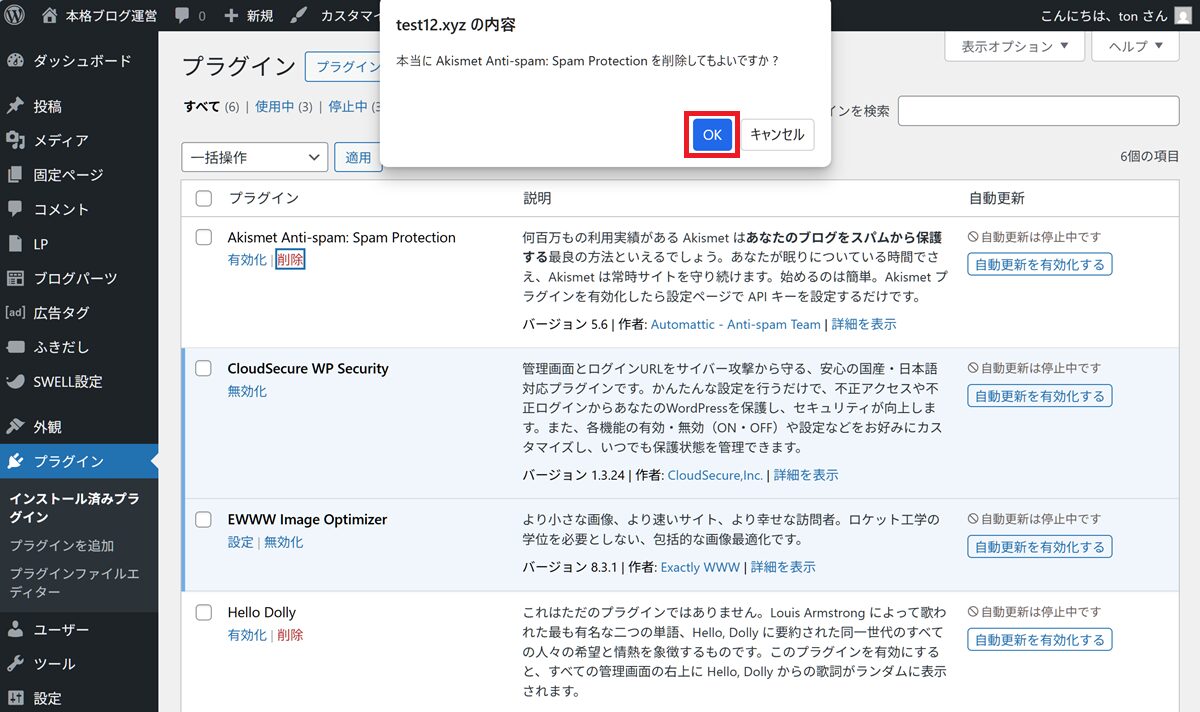1200x712 pixels.
Task: Confirm deletion with the OK button
Action: point(712,135)
